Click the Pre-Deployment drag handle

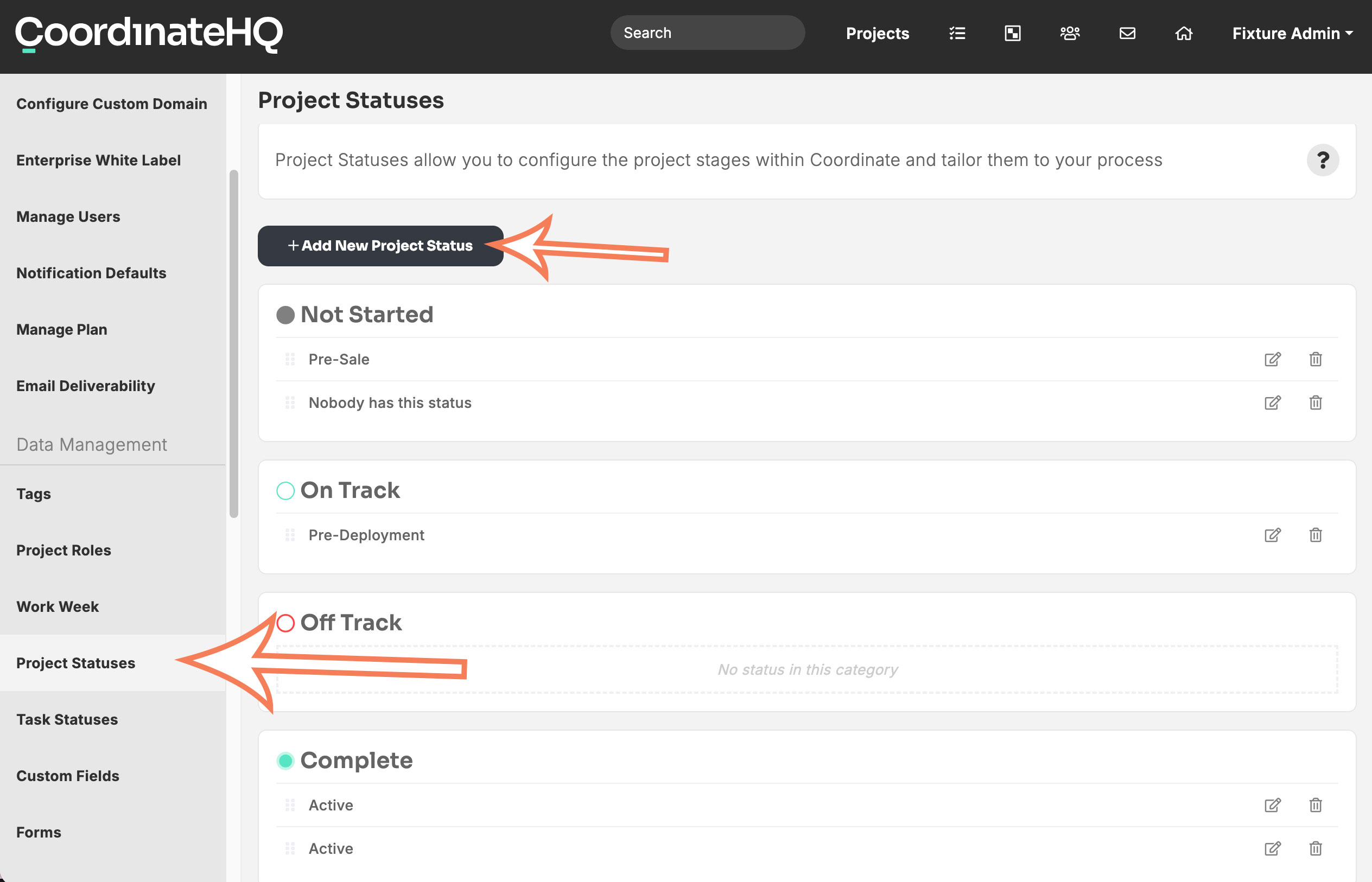[x=290, y=535]
